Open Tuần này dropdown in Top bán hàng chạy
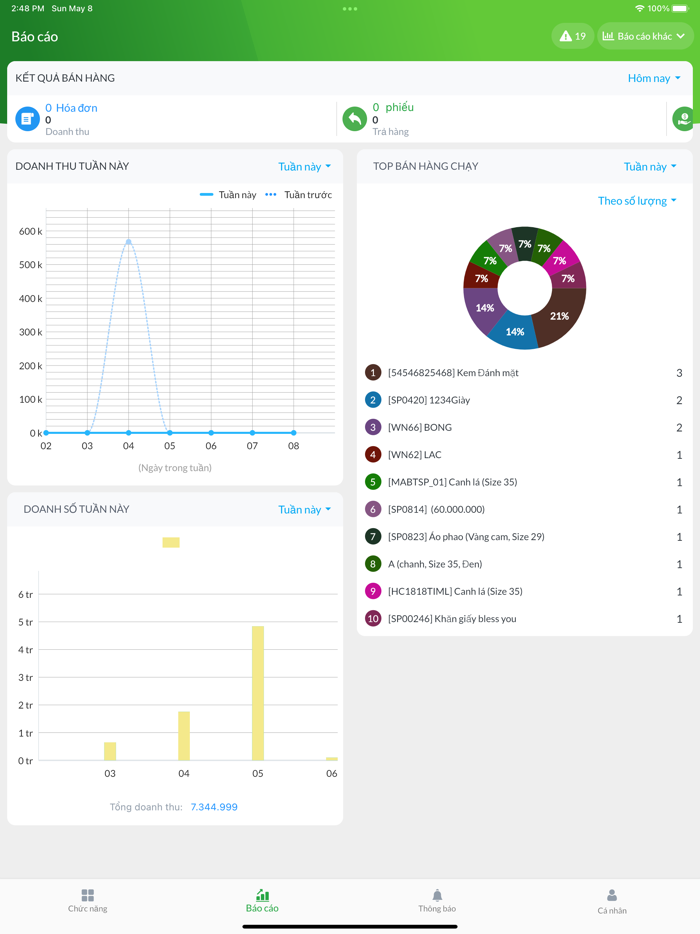700x934 pixels. pos(650,167)
